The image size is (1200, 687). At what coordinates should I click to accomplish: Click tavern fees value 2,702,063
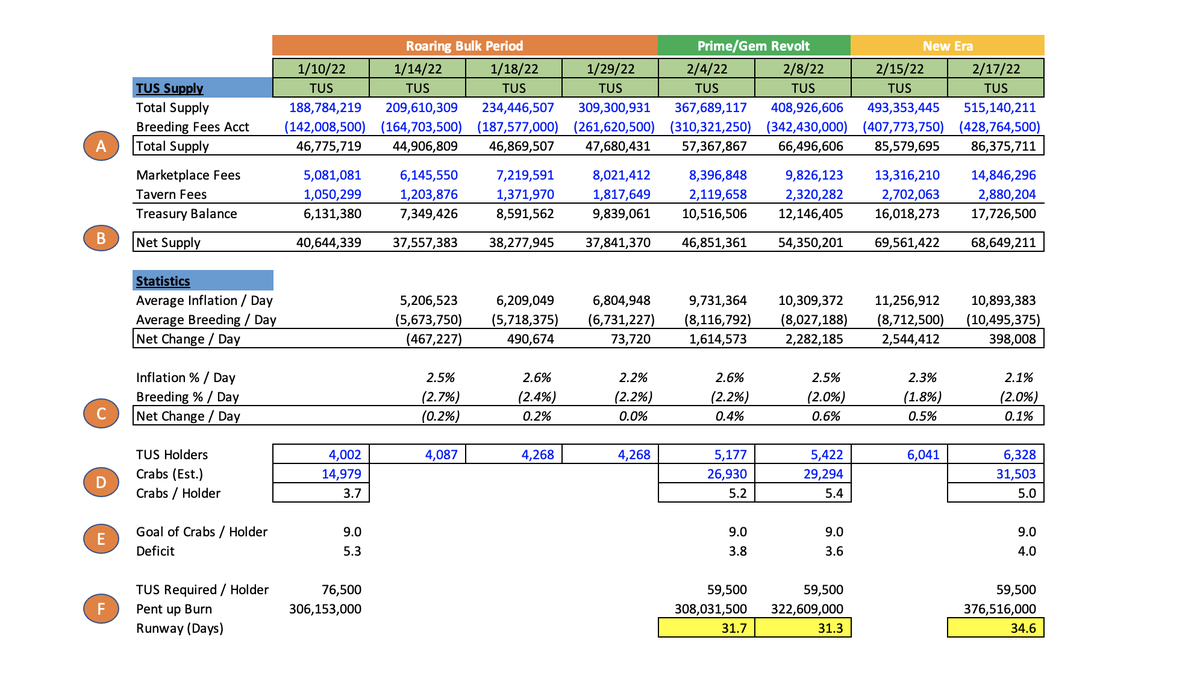[x=911, y=194]
